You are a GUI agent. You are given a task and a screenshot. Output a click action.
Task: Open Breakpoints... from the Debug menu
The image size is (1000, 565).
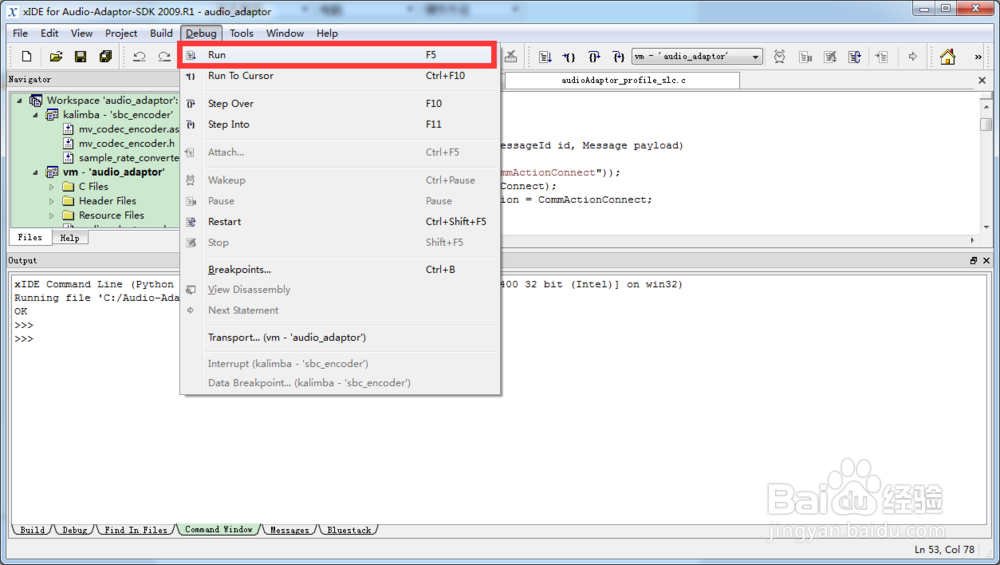(x=340, y=270)
